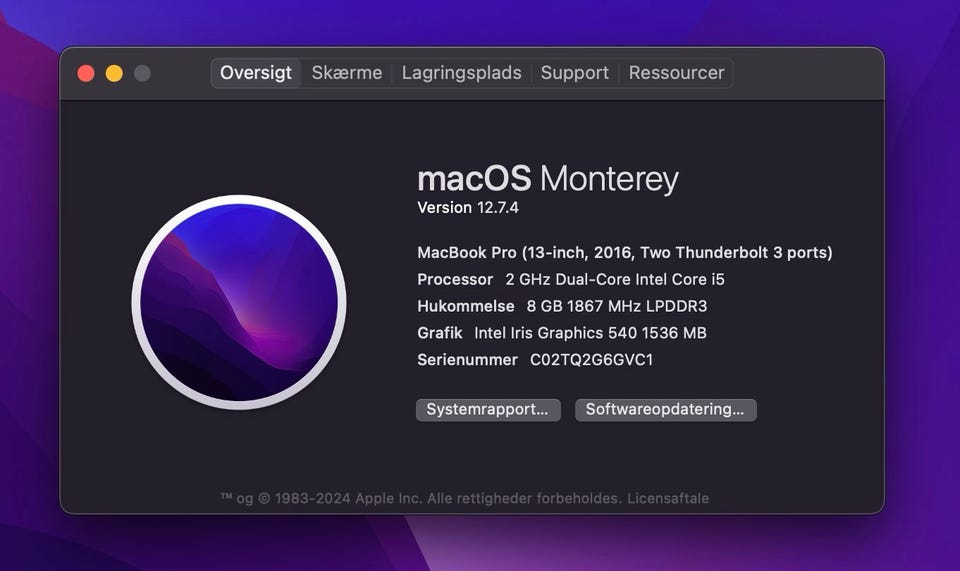Go to the Support tab

(574, 73)
